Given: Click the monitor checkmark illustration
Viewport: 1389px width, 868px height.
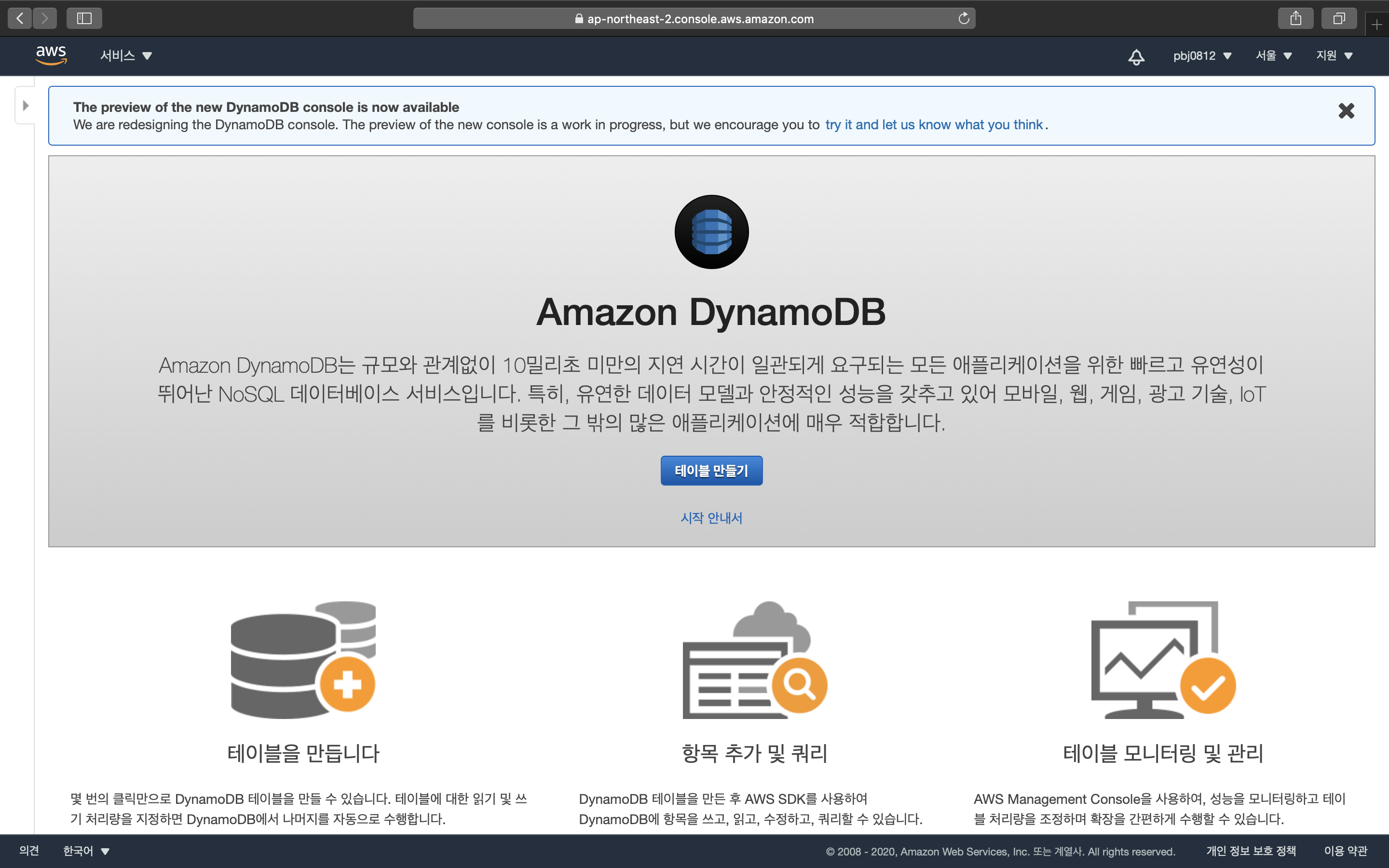Looking at the screenshot, I should 1163,660.
